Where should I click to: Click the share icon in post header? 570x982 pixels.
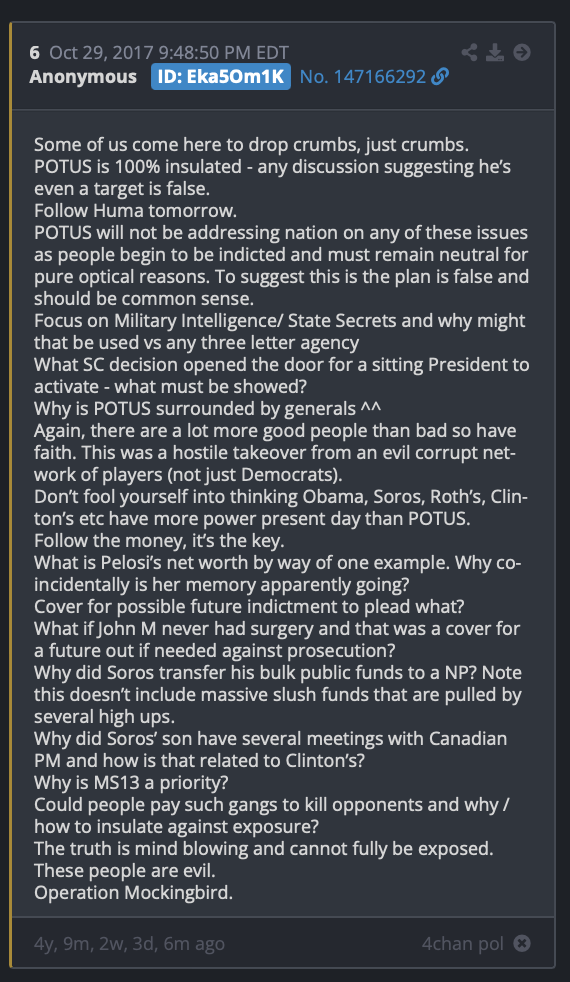pyautogui.click(x=469, y=52)
